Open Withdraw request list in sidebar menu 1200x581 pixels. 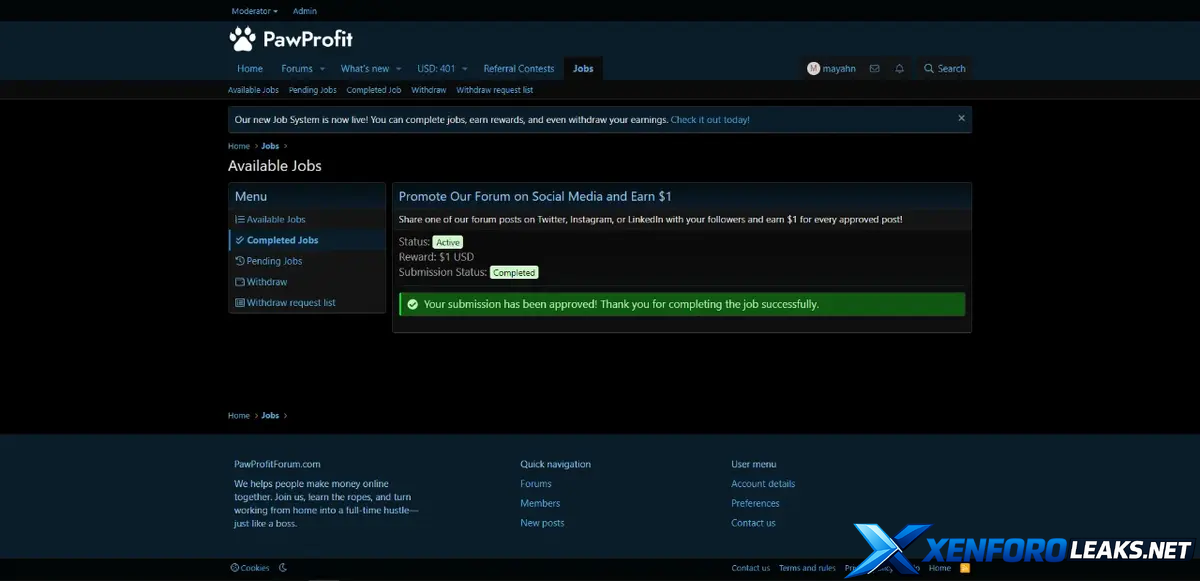coord(291,303)
